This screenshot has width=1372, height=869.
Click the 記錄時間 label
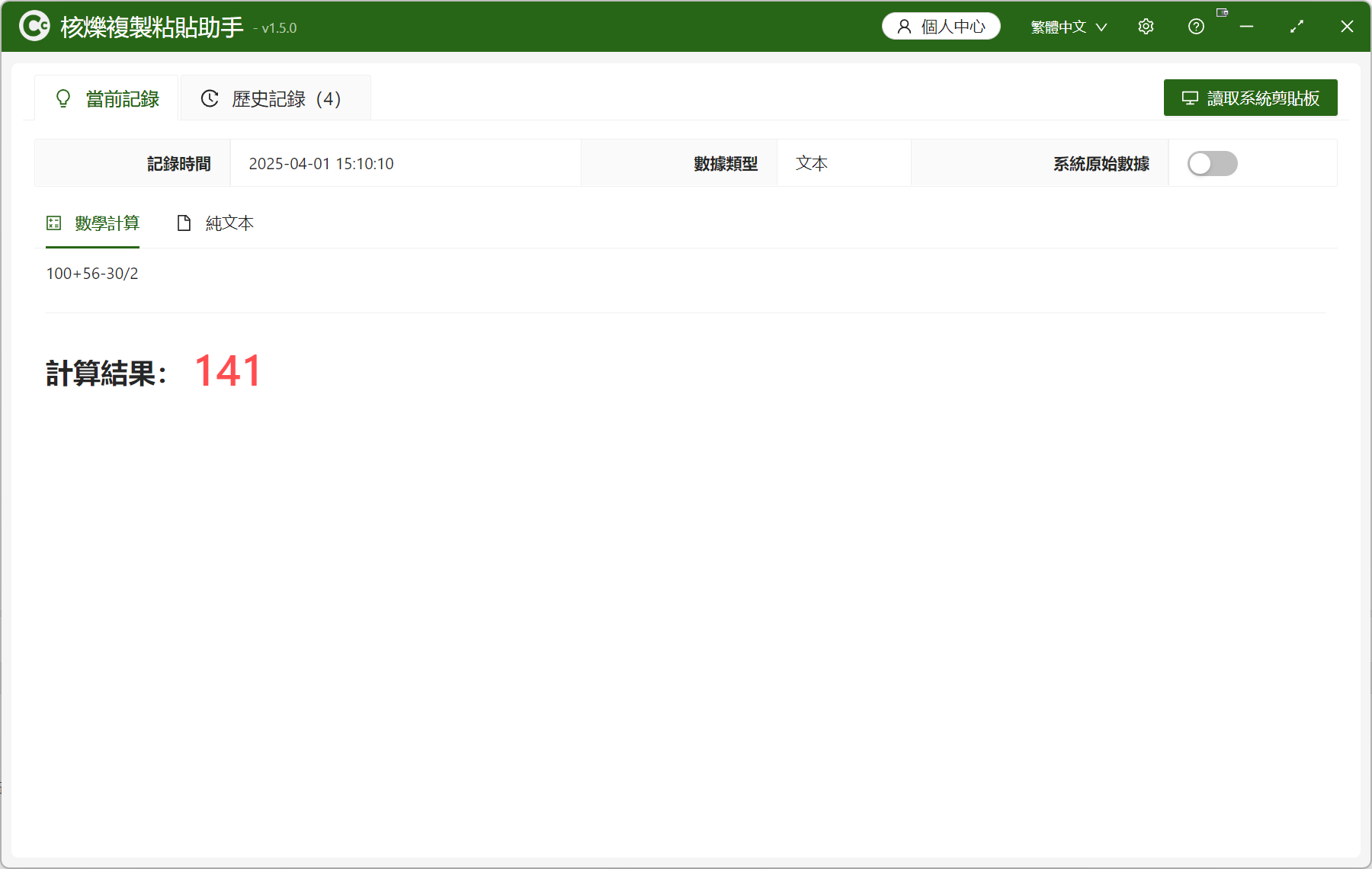pyautogui.click(x=179, y=164)
